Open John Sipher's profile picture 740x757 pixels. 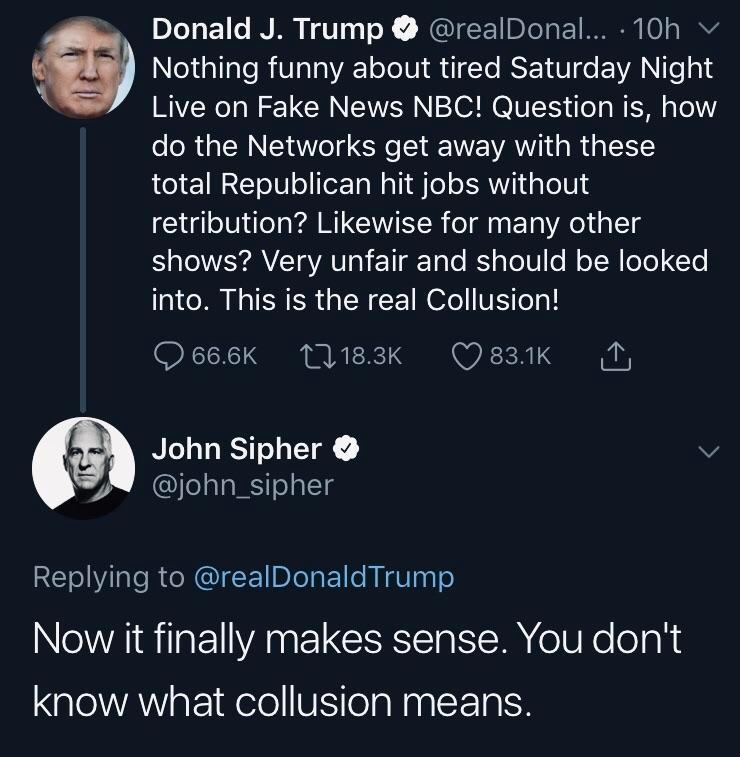click(x=83, y=467)
